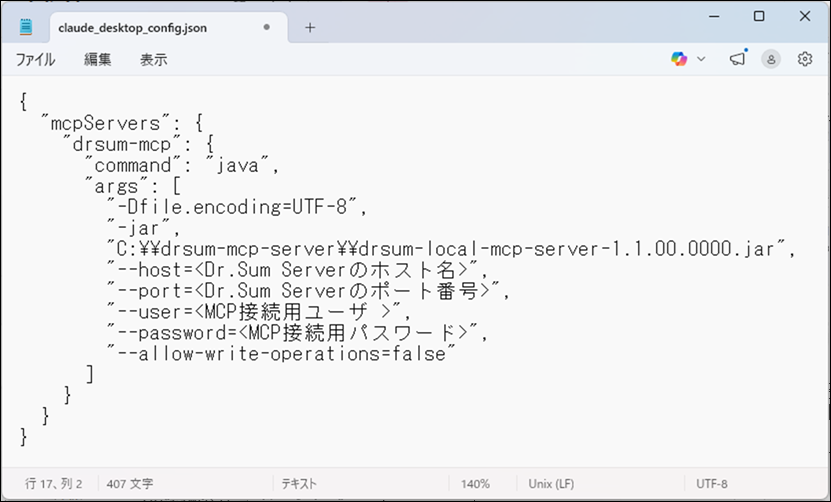Add a new tab with the plus button

click(310, 28)
